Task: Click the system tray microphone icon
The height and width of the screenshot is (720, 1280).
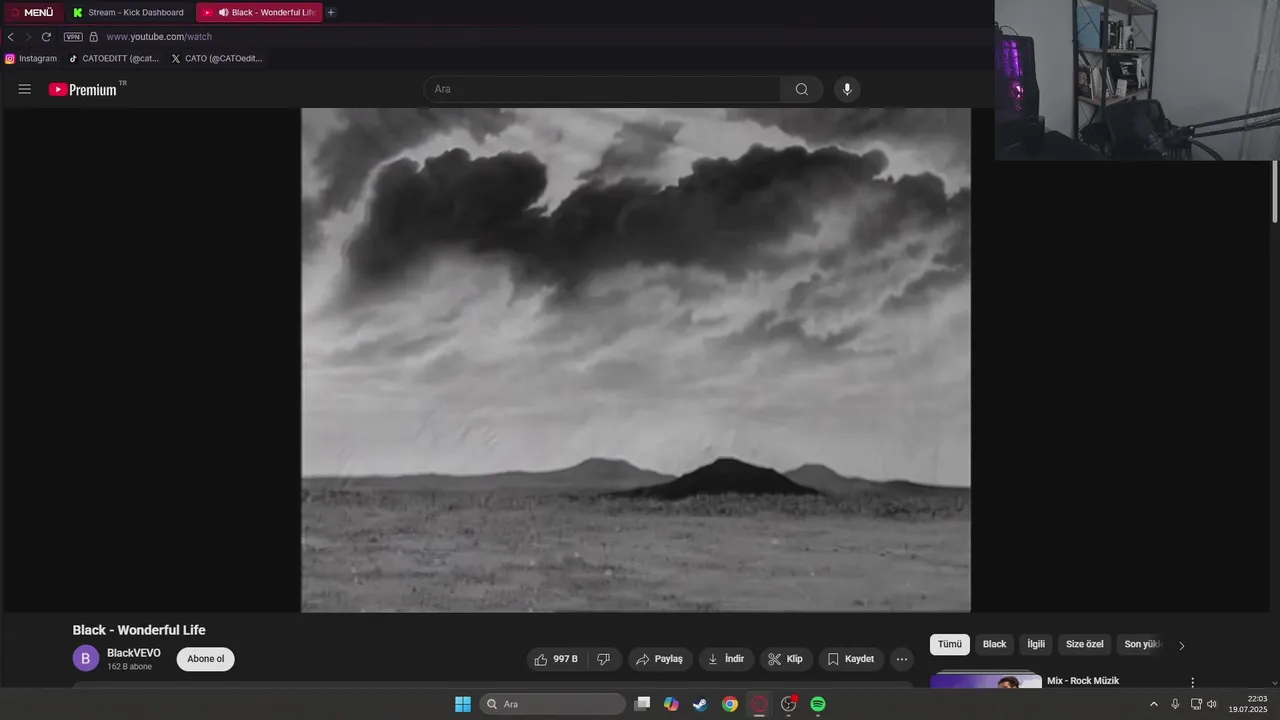Action: [1175, 704]
